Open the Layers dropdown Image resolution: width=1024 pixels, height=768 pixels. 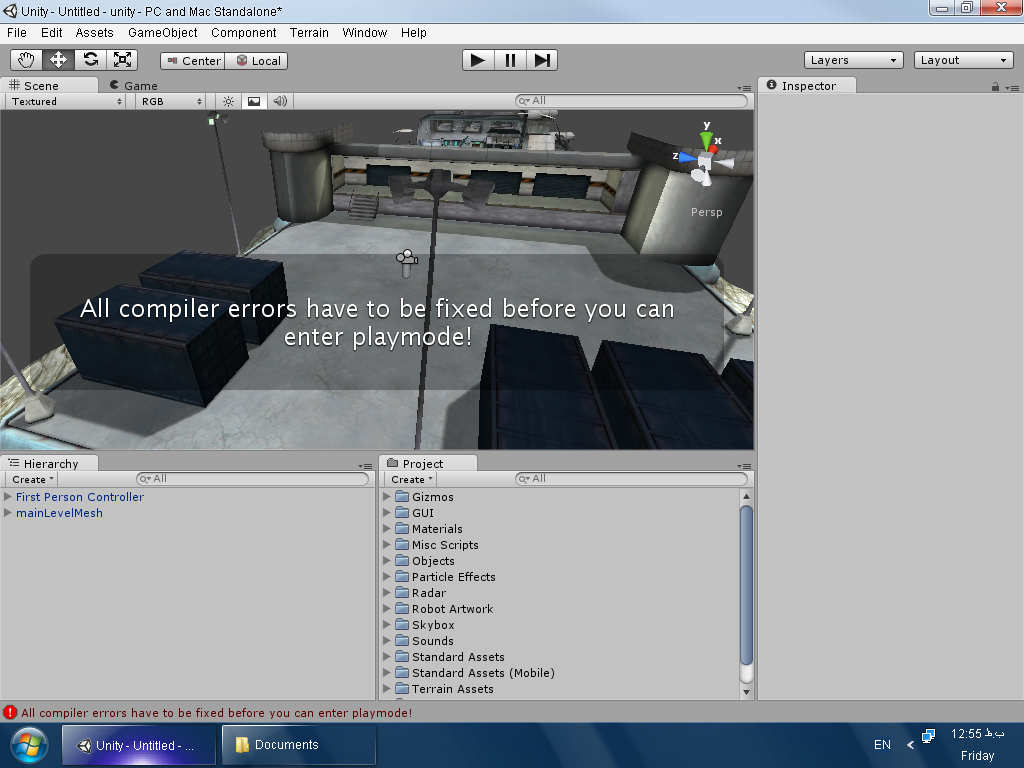(853, 60)
